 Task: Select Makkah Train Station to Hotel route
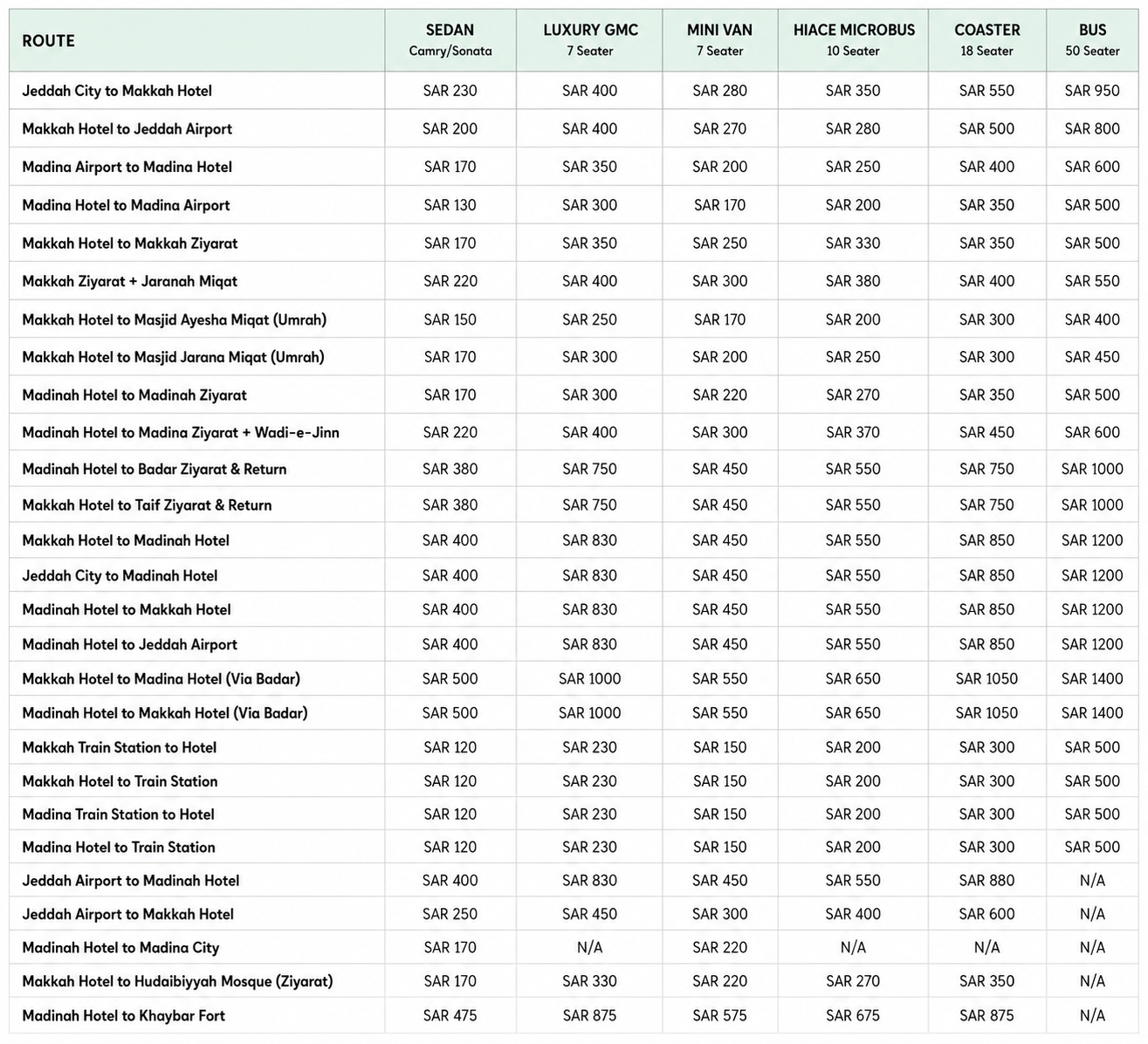pyautogui.click(x=120, y=747)
